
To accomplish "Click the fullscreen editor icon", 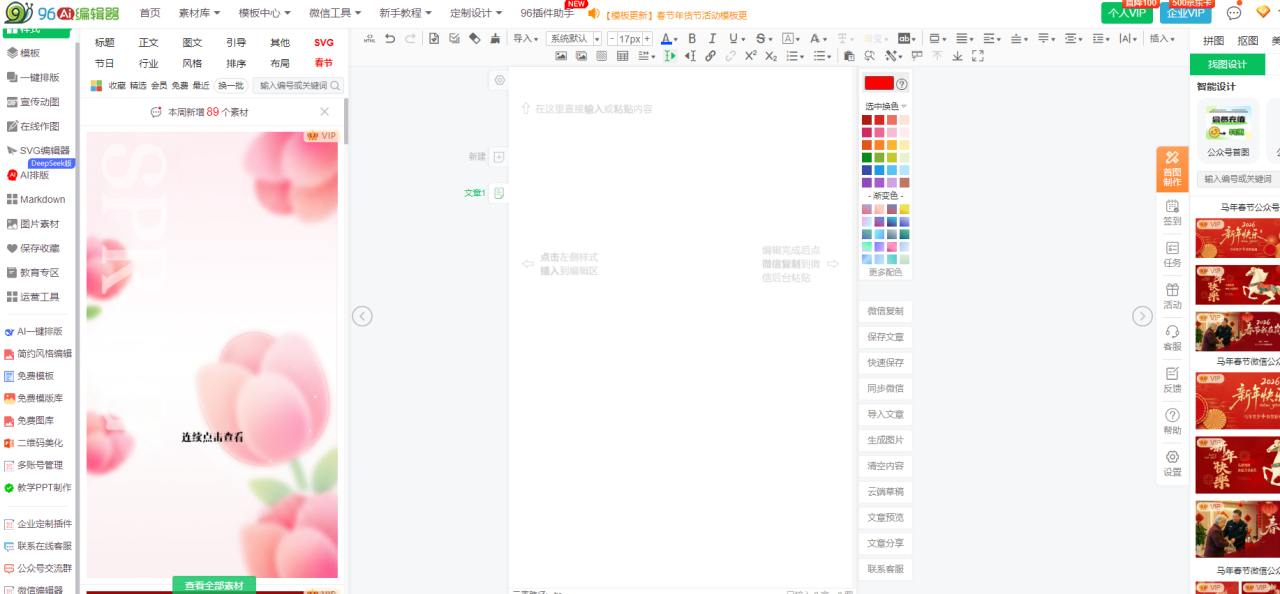I will [x=977, y=56].
